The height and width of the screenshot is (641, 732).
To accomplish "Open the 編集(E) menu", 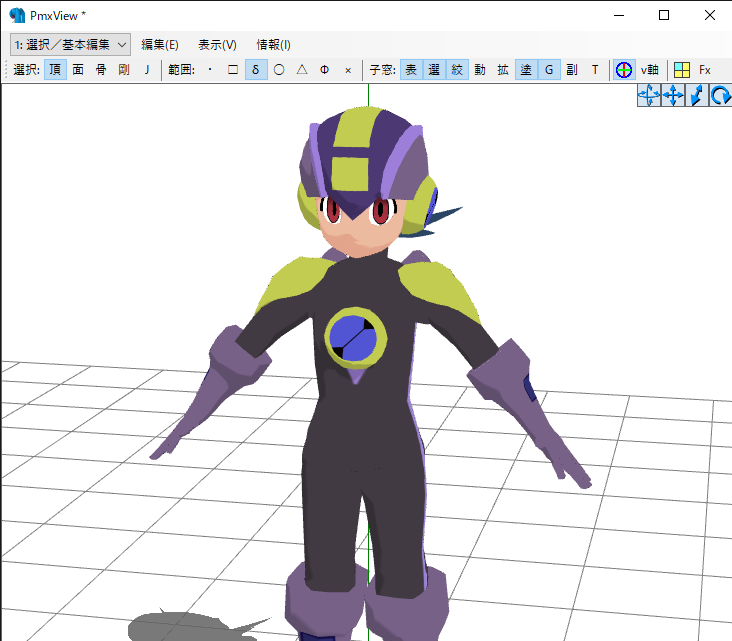I will click(x=160, y=44).
